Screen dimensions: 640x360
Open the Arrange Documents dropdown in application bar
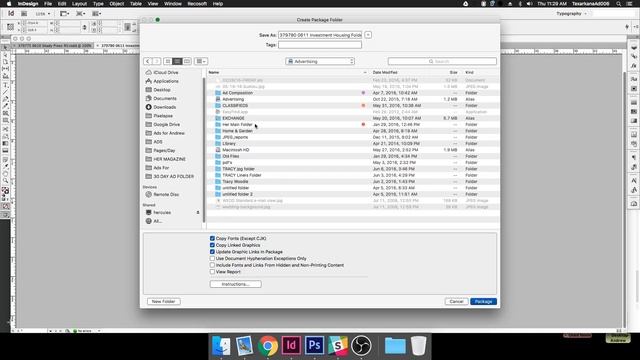[x=96, y=14]
